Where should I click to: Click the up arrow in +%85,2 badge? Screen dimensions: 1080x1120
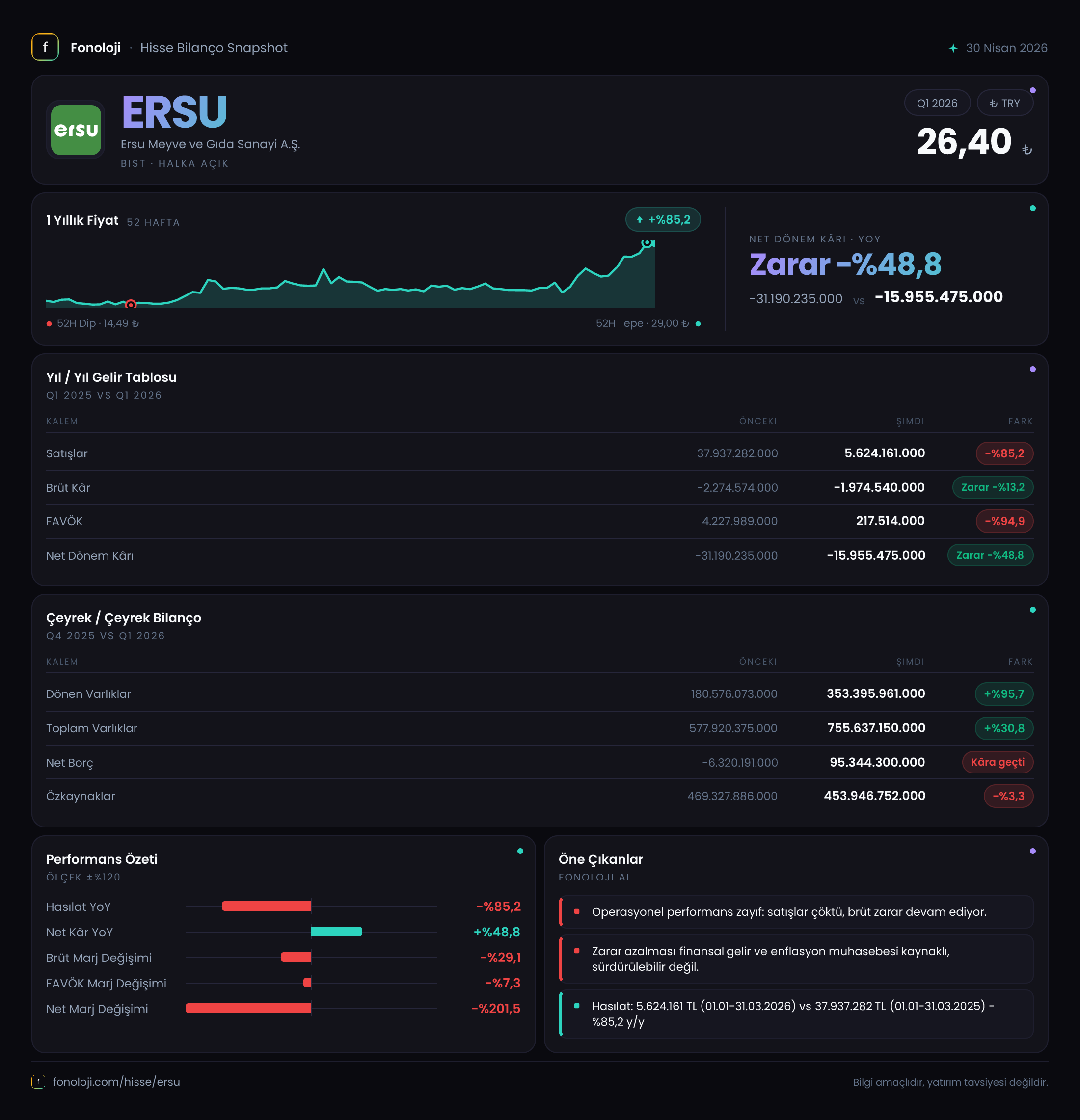pos(640,219)
